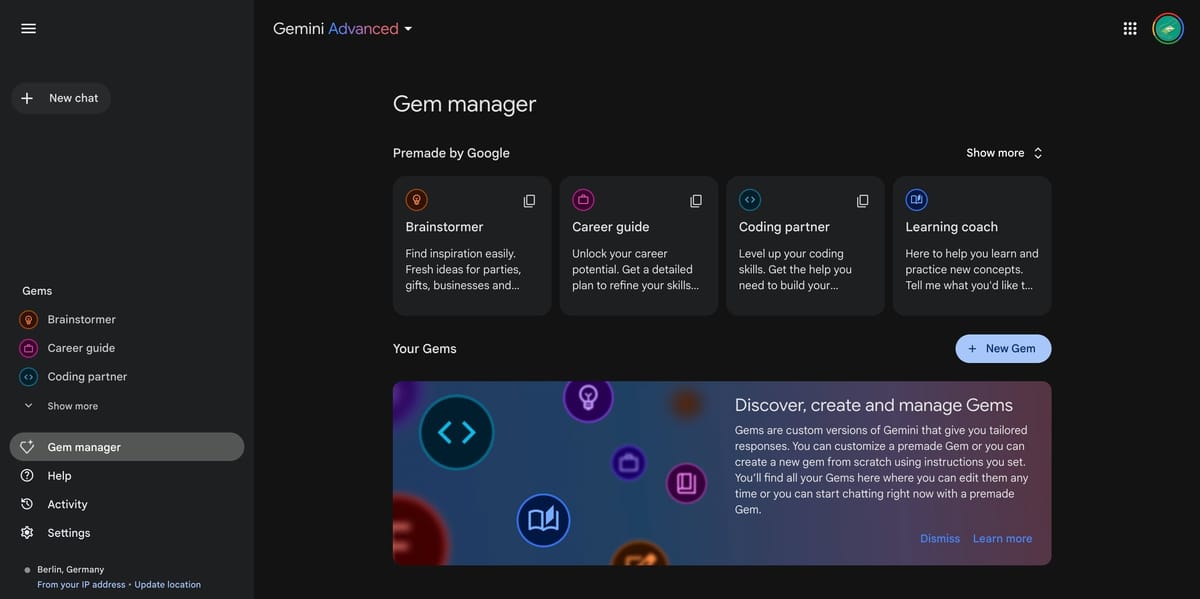Image resolution: width=1200 pixels, height=599 pixels.
Task: Click Update location for Berlin, Germany
Action: (x=167, y=584)
